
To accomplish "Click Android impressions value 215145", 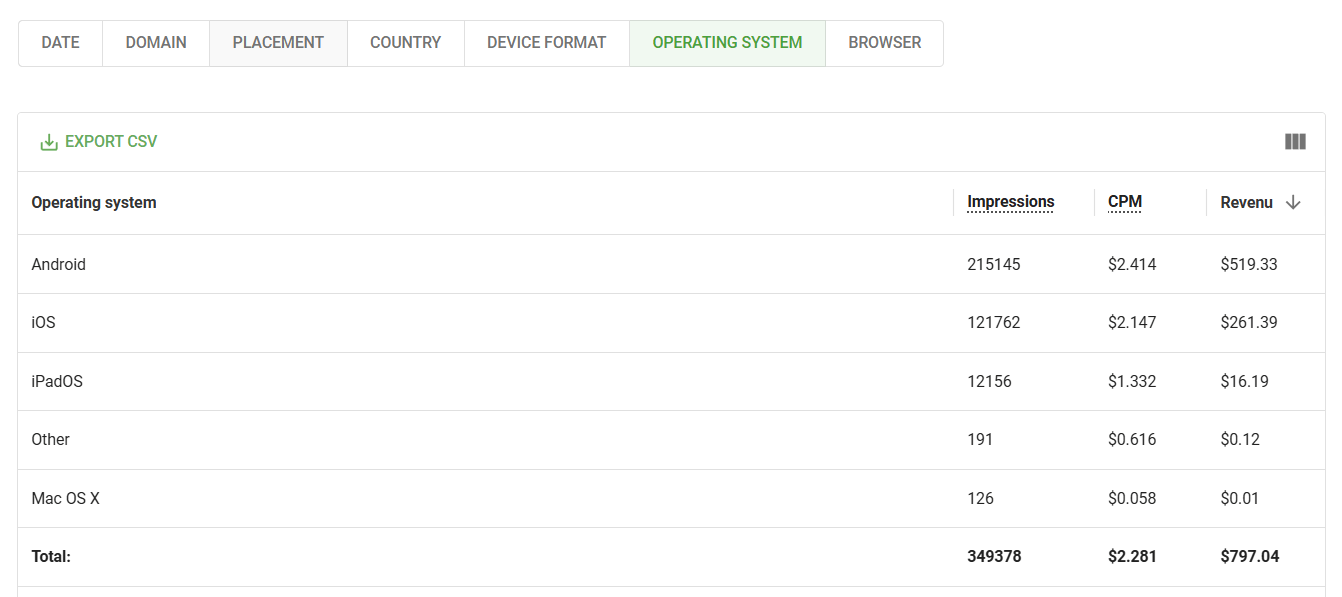I will (x=994, y=265).
